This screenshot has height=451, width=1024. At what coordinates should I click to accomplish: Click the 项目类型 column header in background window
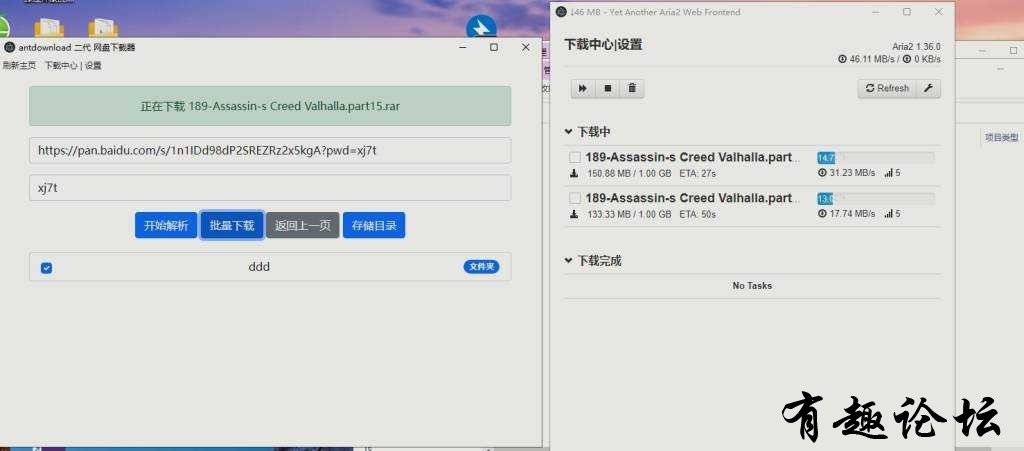click(x=1001, y=137)
